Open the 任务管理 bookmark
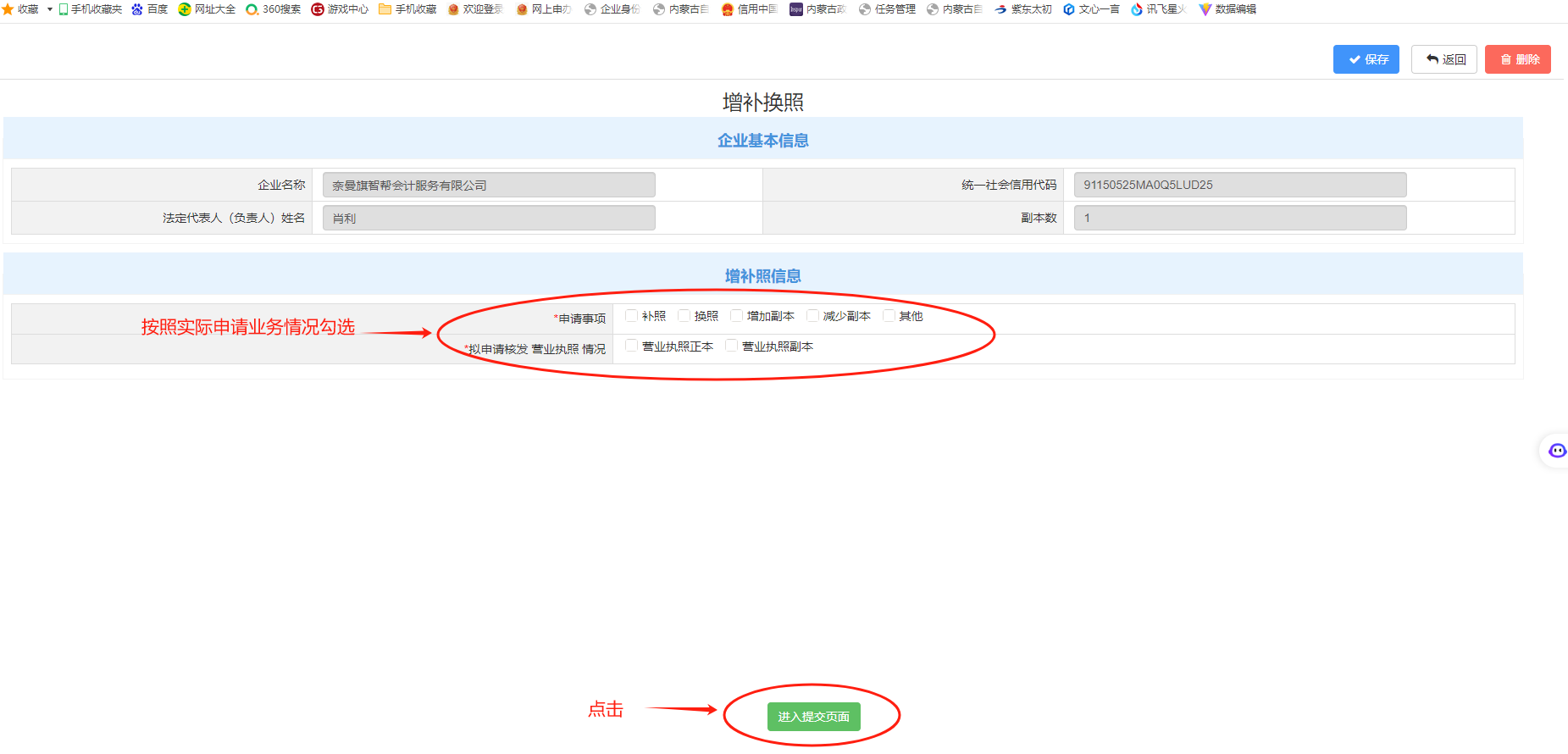Image resolution: width=1568 pixels, height=754 pixels. click(887, 9)
